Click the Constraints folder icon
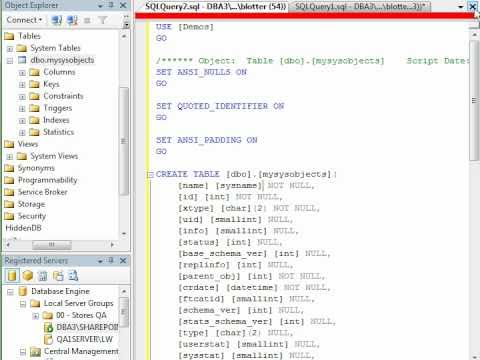 (x=34, y=96)
